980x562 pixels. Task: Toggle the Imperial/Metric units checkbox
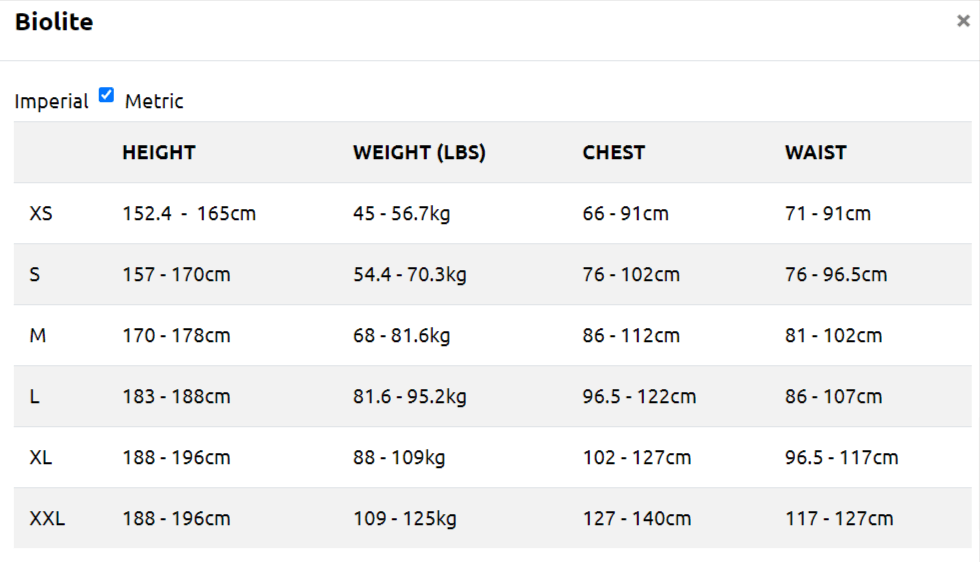tap(106, 96)
